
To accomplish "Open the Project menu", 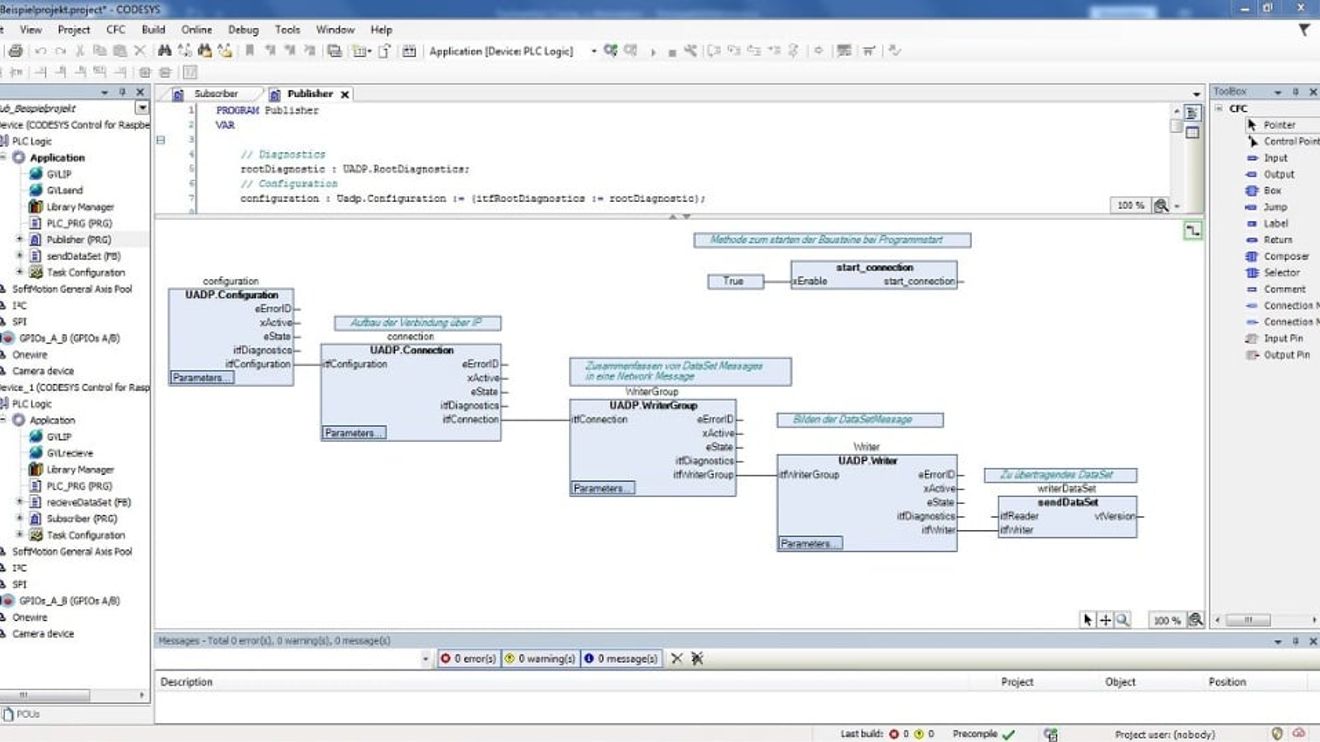I will 74,30.
